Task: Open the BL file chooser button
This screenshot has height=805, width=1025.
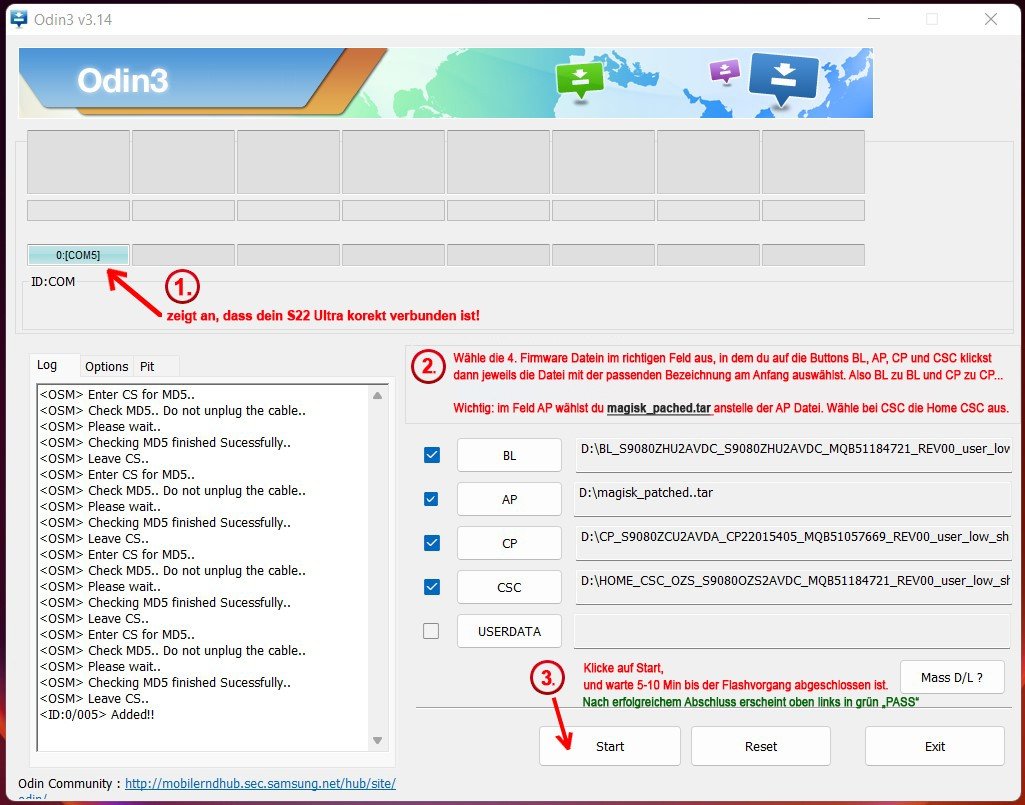Action: (509, 455)
